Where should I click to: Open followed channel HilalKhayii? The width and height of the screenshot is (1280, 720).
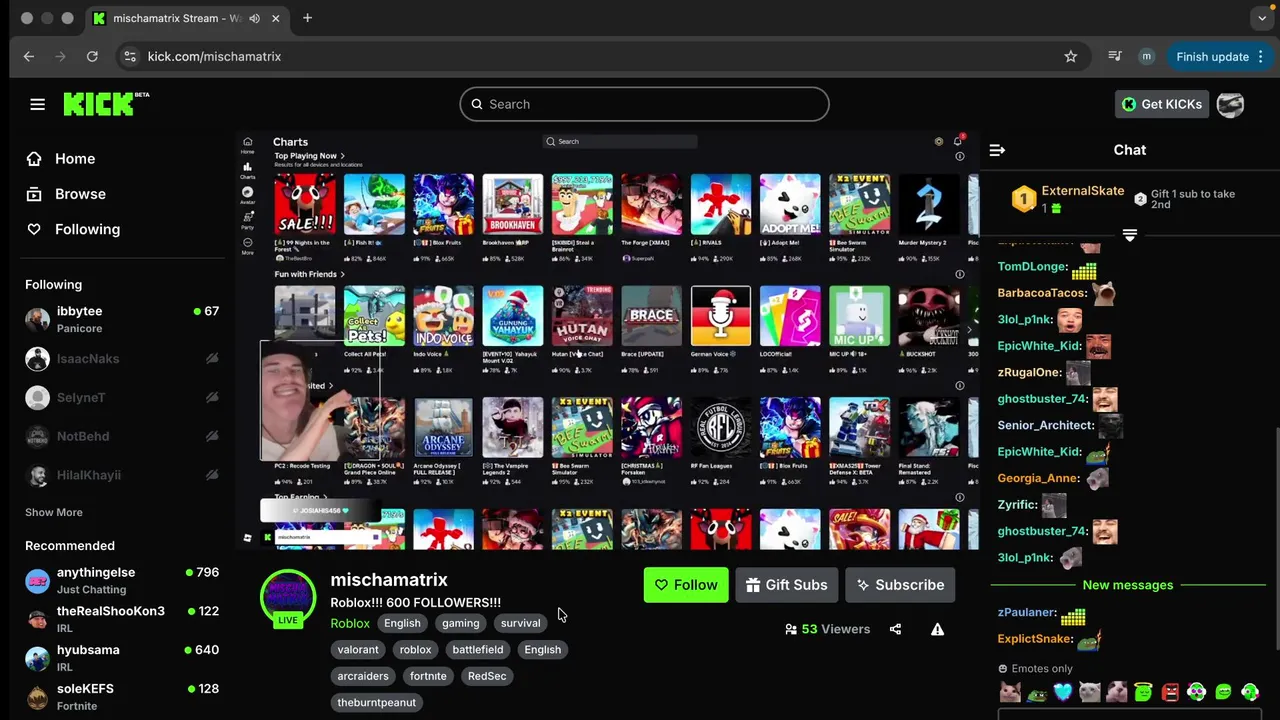(122, 475)
